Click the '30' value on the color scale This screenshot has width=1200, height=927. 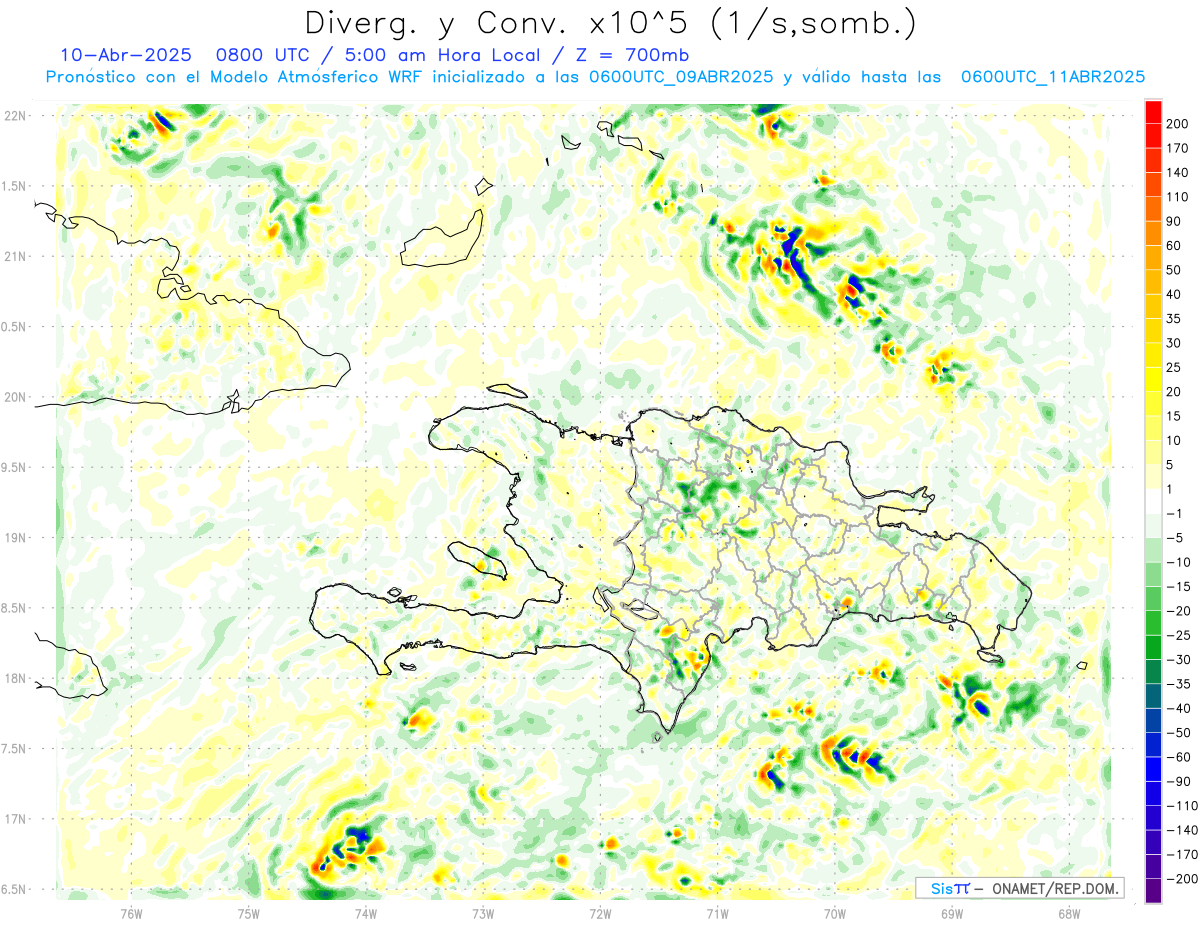pos(1173,343)
